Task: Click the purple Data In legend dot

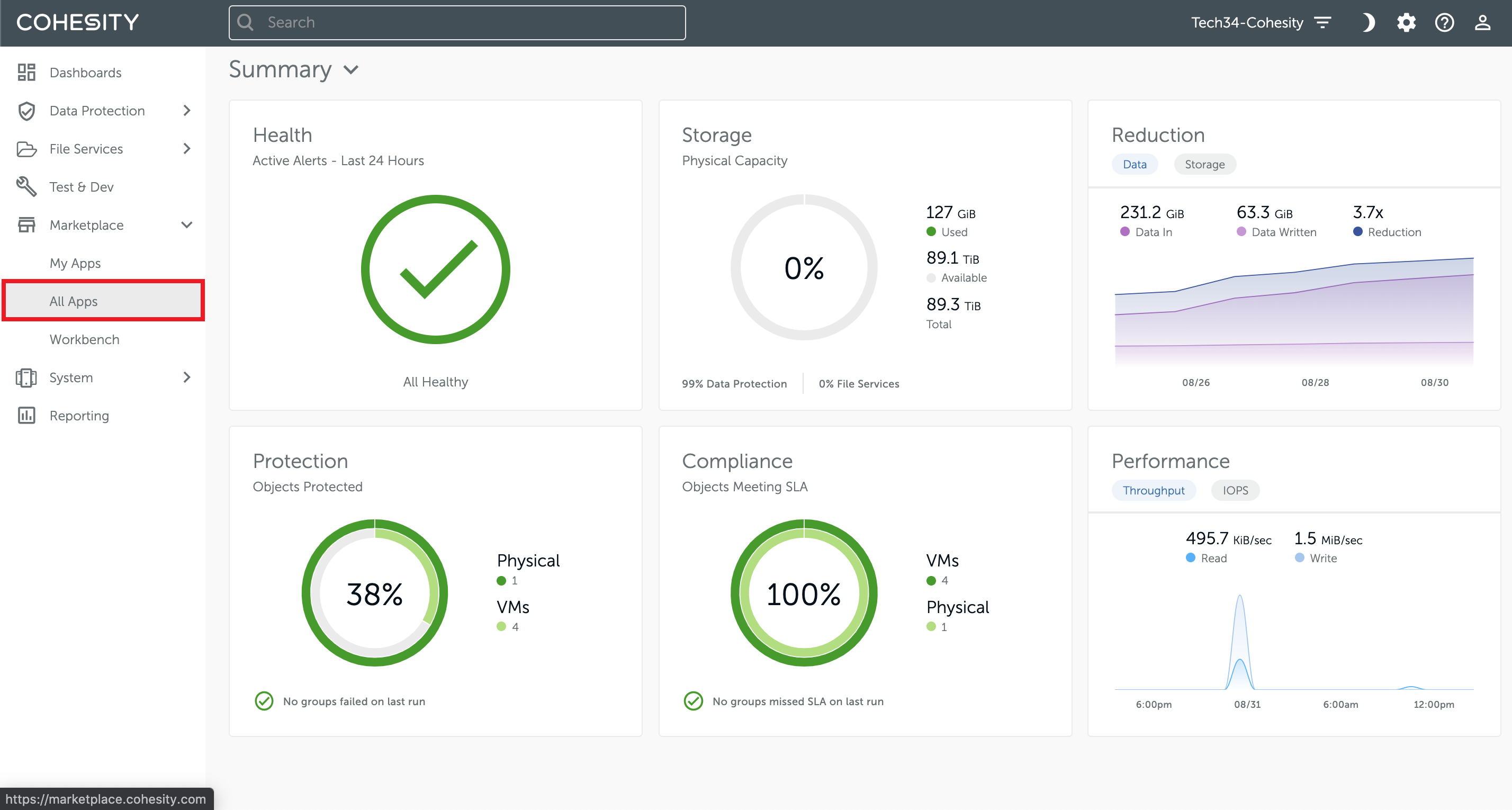Action: tap(1124, 231)
